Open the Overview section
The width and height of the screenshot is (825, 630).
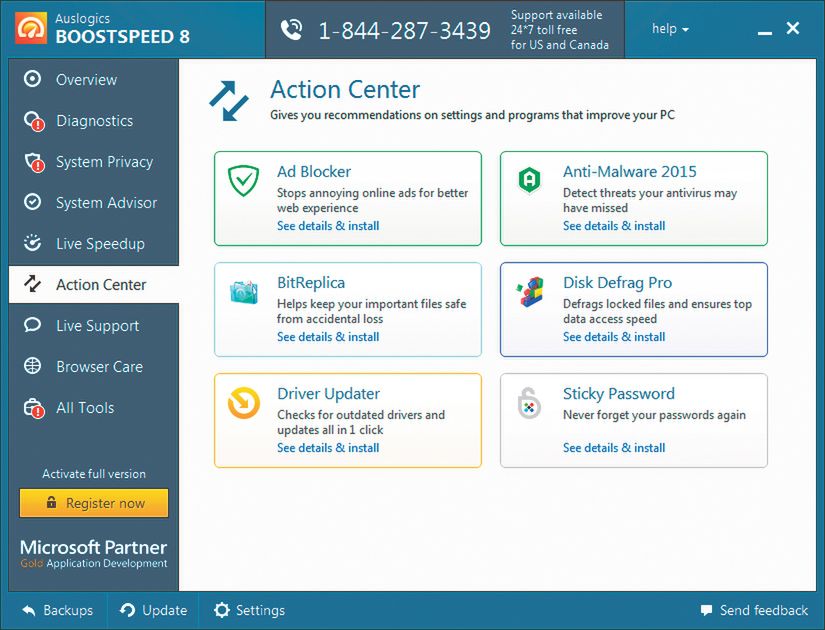[94, 79]
